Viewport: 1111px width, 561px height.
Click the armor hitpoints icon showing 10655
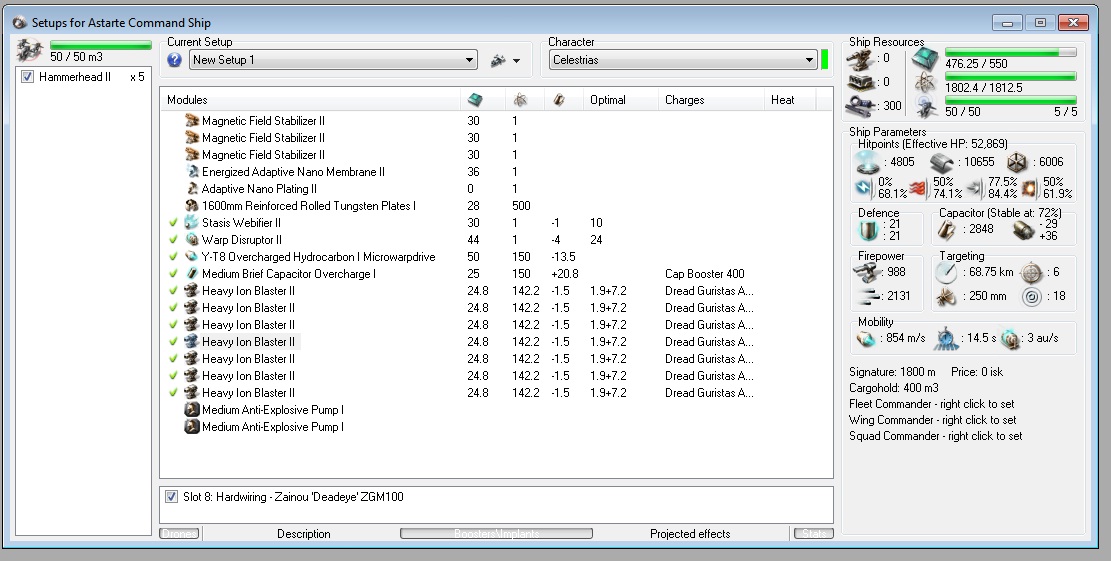[942, 163]
